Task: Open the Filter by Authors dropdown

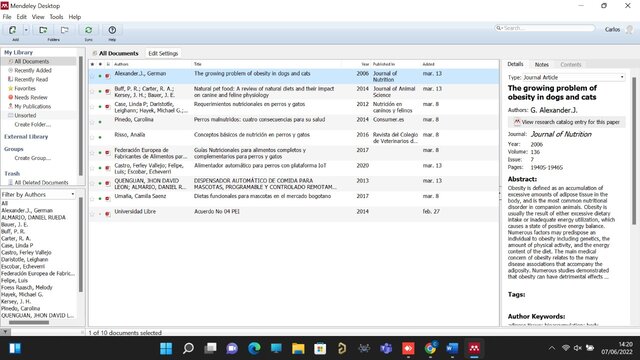Action: [38, 194]
